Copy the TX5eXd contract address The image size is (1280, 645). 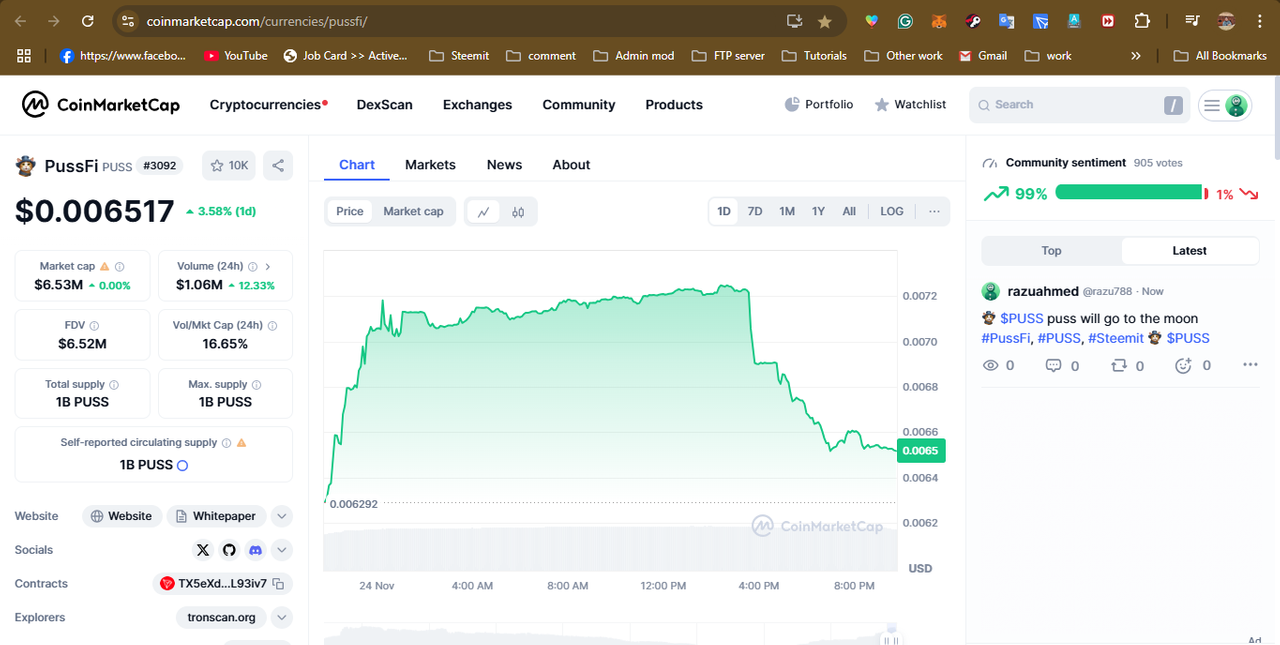click(x=279, y=584)
